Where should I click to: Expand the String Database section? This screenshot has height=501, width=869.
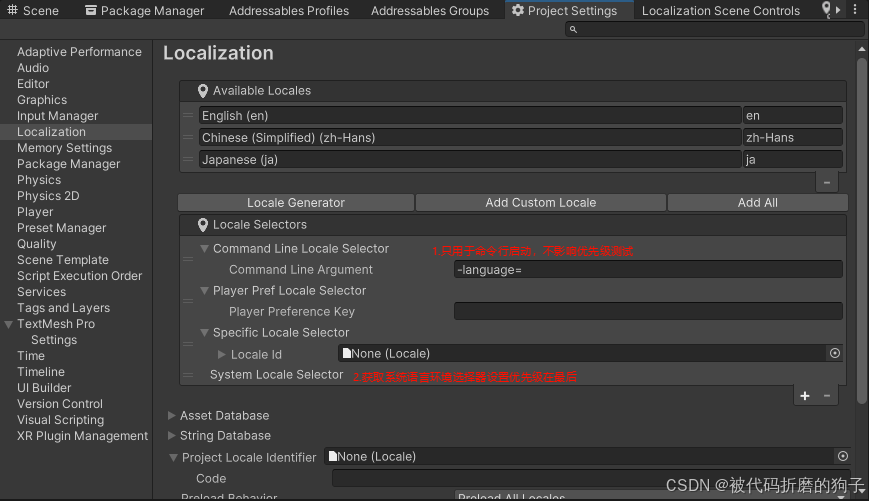click(172, 436)
